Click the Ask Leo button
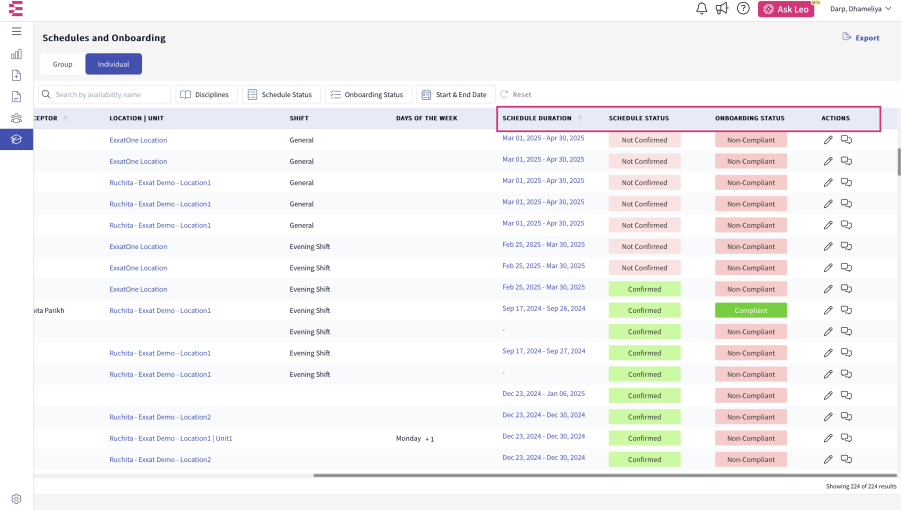The image size is (902, 510). click(786, 9)
